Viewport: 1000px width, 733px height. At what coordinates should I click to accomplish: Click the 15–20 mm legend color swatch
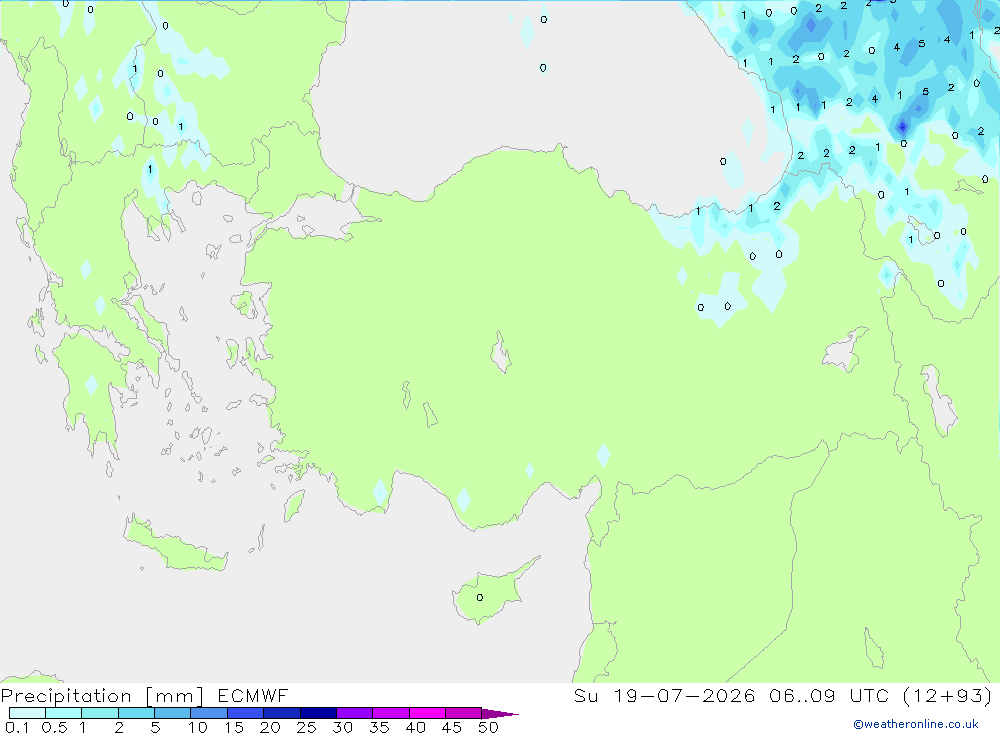click(x=246, y=713)
